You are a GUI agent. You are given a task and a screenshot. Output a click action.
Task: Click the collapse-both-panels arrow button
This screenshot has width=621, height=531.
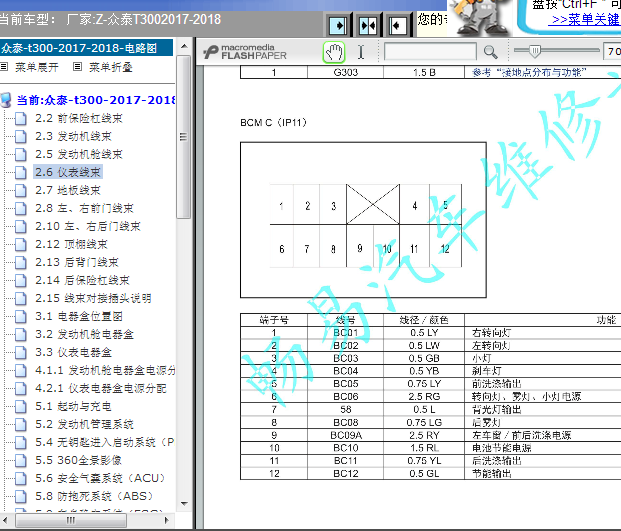pyautogui.click(x=368, y=26)
